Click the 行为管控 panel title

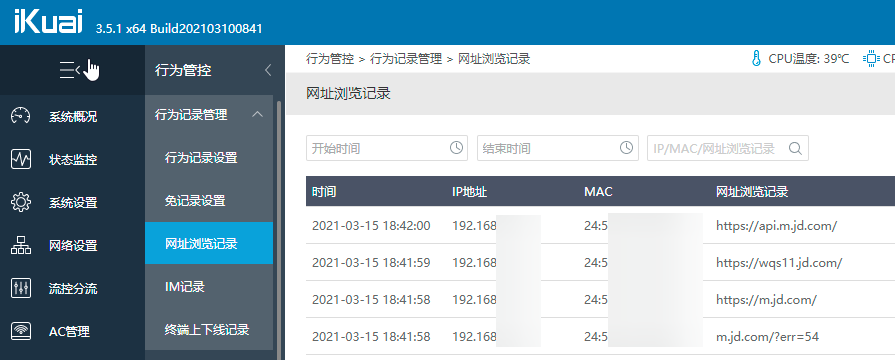click(183, 70)
